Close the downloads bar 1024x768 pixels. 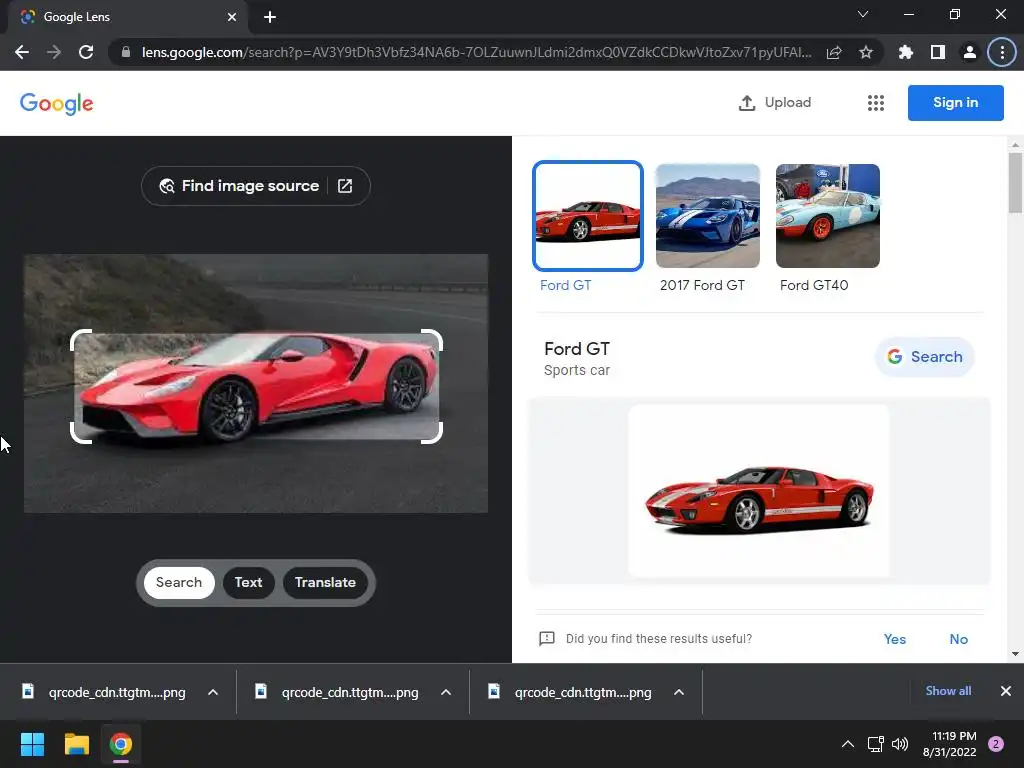[1006, 691]
